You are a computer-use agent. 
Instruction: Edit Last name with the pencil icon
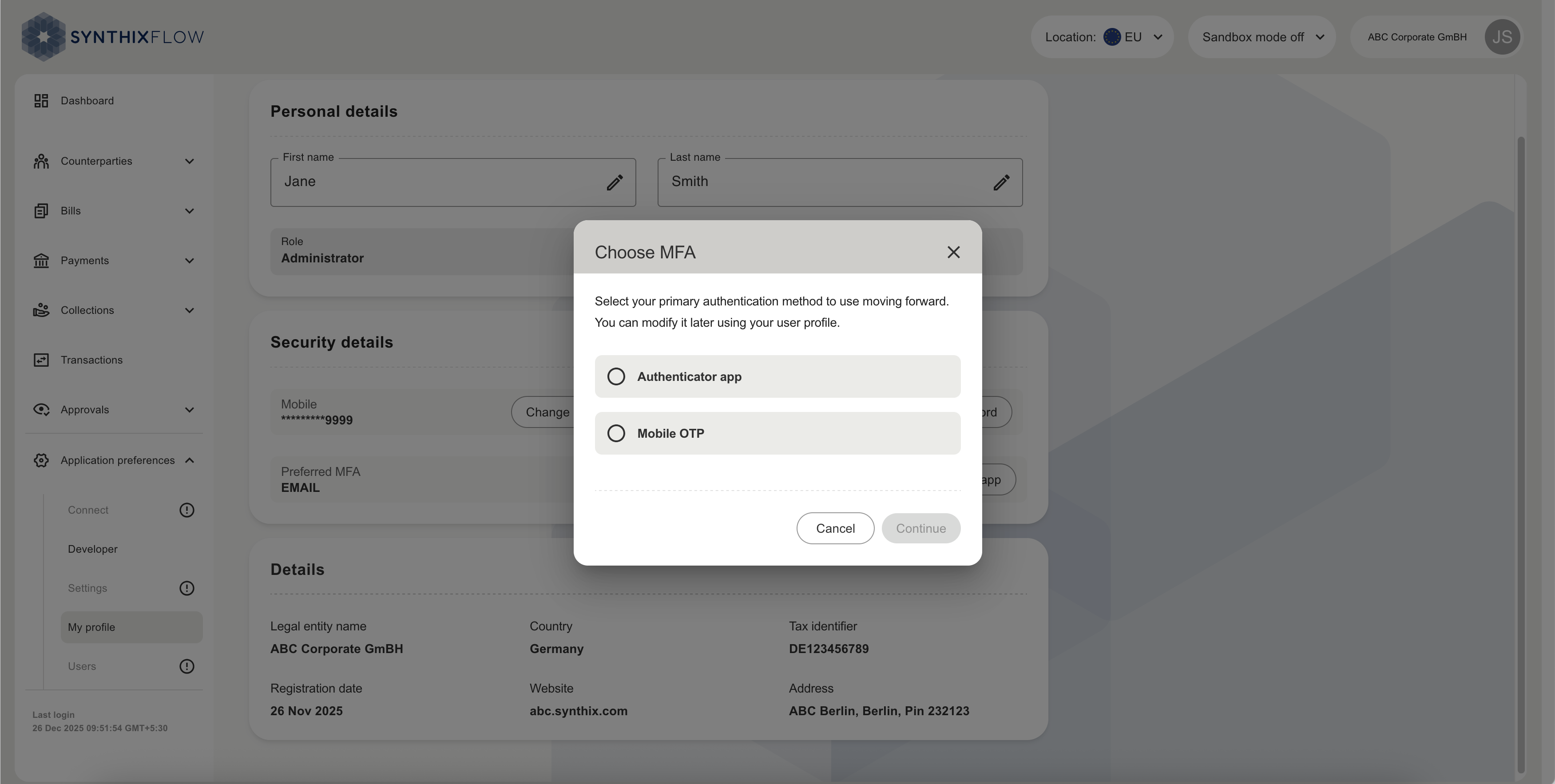pyautogui.click(x=1001, y=182)
